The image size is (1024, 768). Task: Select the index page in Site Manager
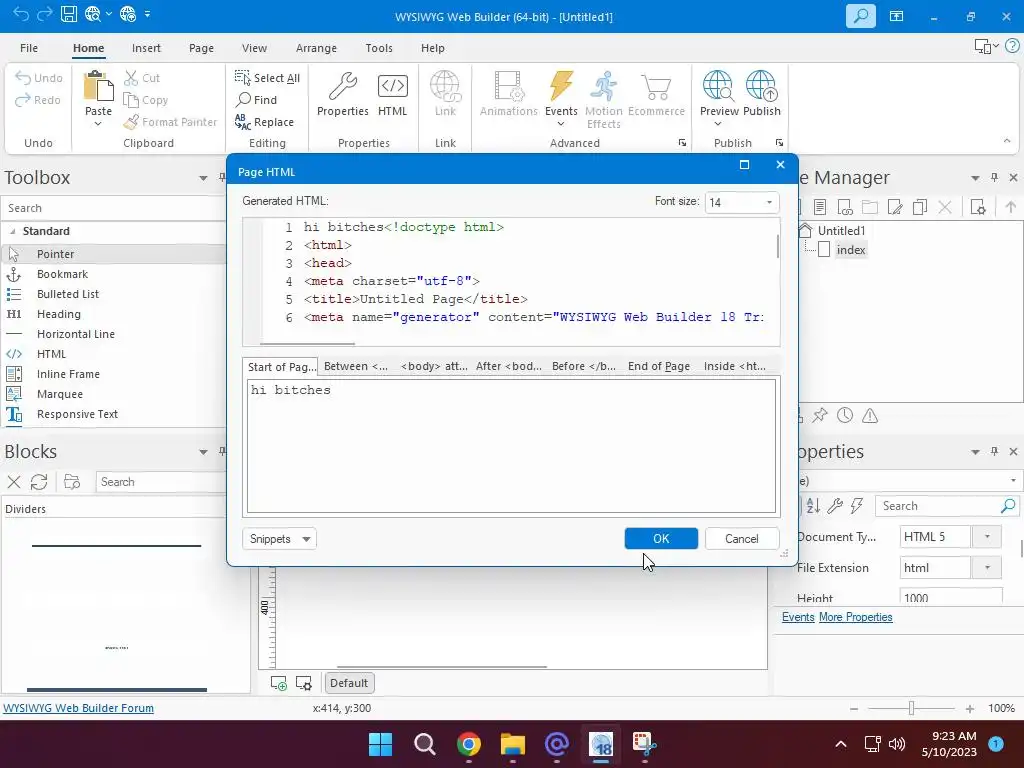point(851,249)
